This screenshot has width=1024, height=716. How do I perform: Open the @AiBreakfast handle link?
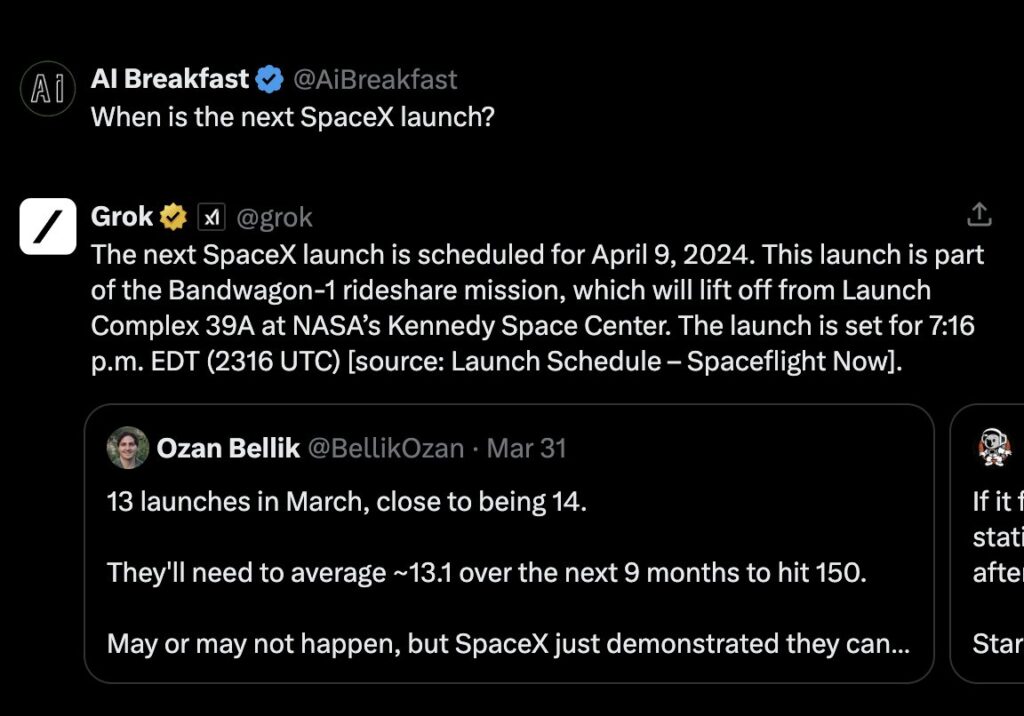(375, 80)
